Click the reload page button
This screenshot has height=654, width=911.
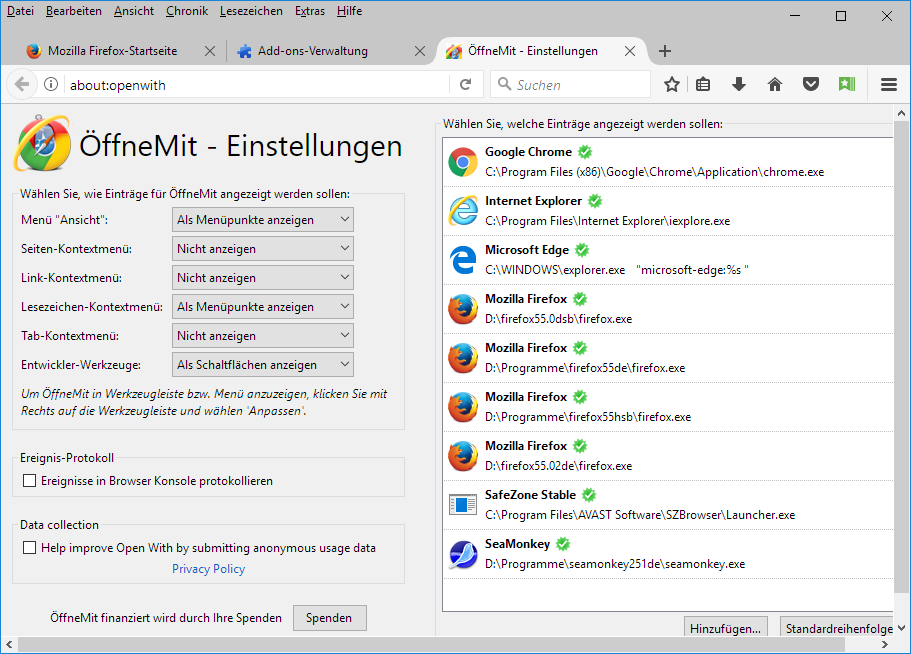(465, 85)
